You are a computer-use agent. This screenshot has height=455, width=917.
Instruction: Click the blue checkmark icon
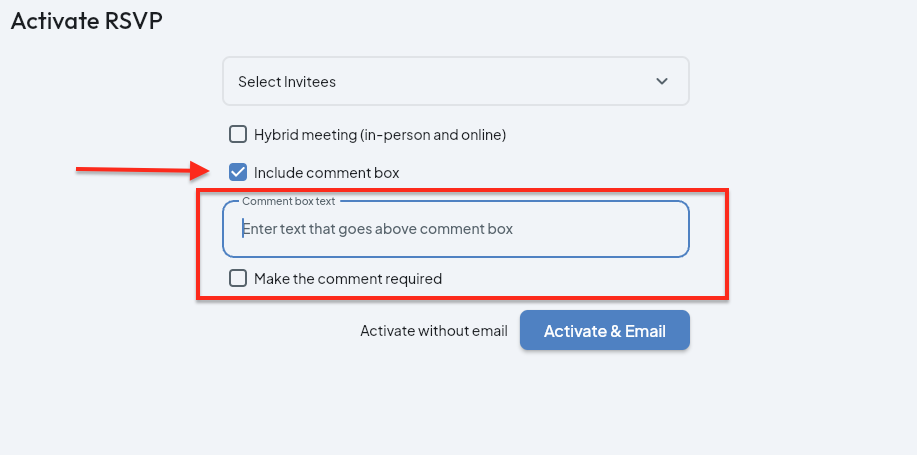click(x=238, y=172)
